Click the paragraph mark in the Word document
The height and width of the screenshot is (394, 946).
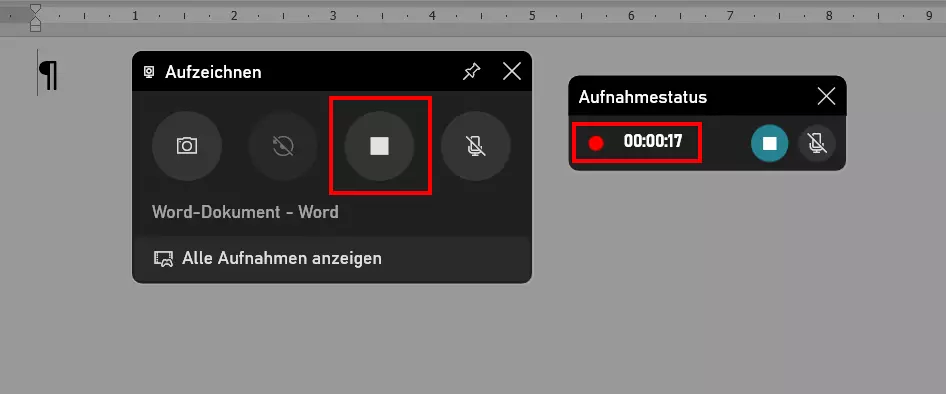coord(48,74)
